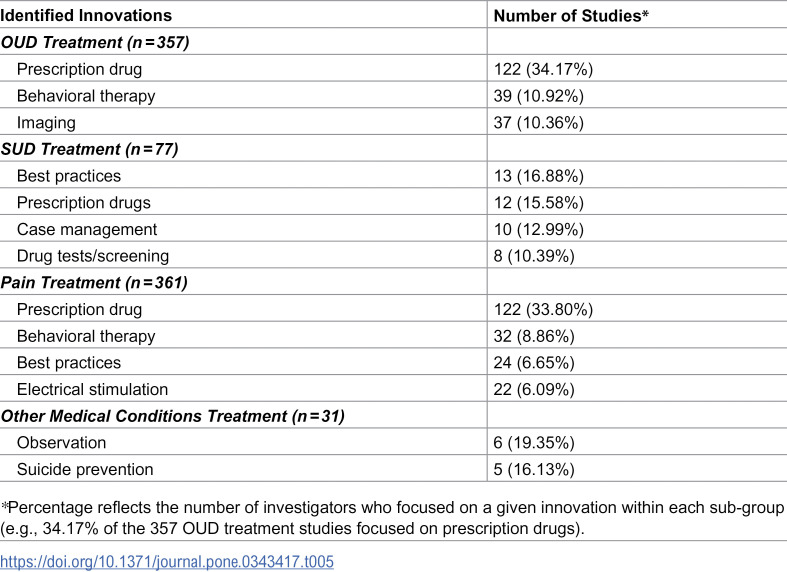The width and height of the screenshot is (787, 572).
Task: Click the Suicide prevention row label
Action: 85,469
